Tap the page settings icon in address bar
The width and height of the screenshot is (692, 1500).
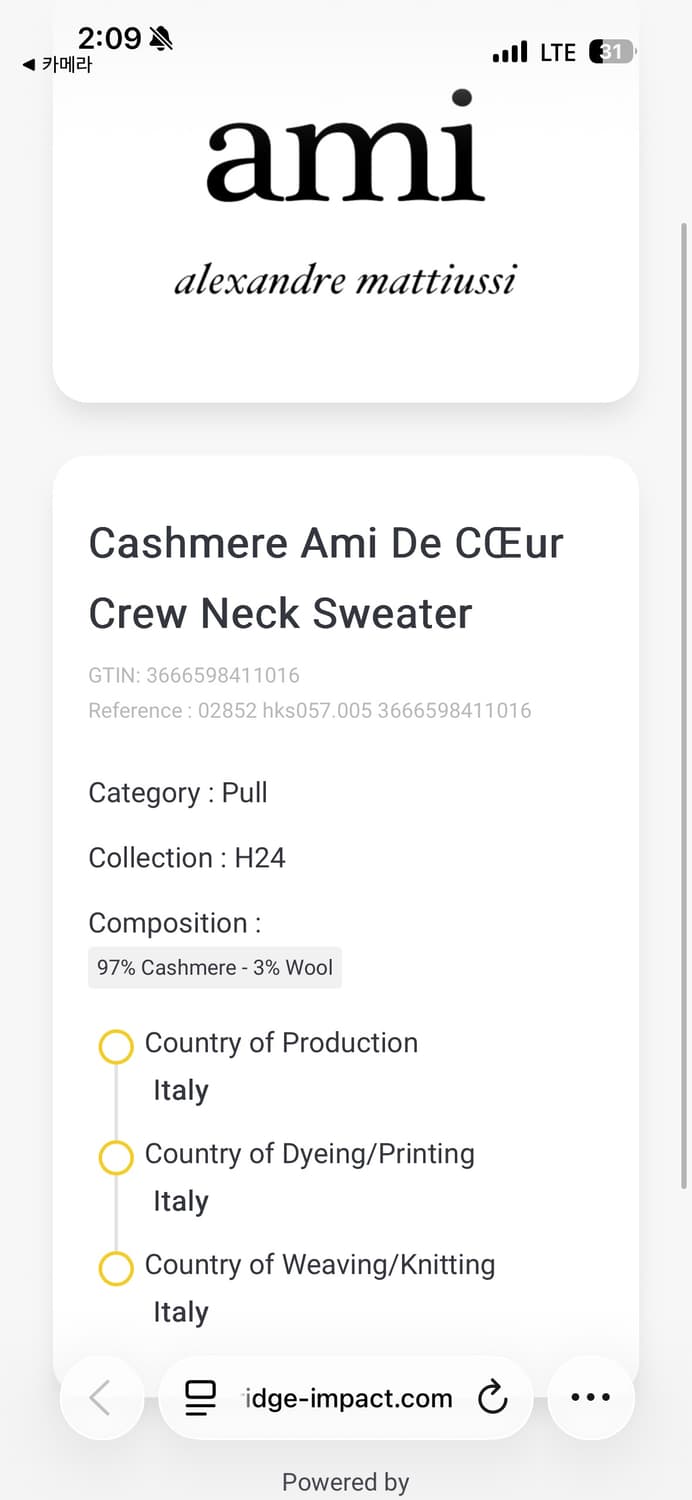pos(201,1398)
